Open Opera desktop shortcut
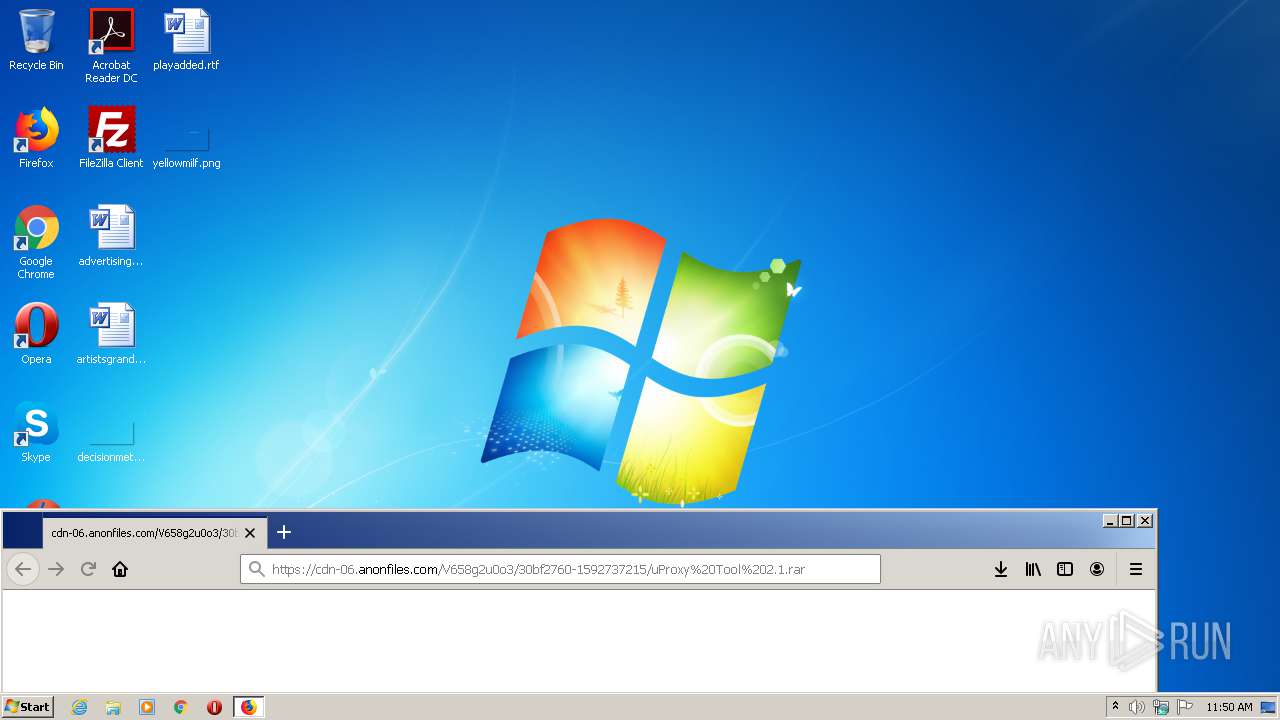The width and height of the screenshot is (1280, 720). [36, 334]
